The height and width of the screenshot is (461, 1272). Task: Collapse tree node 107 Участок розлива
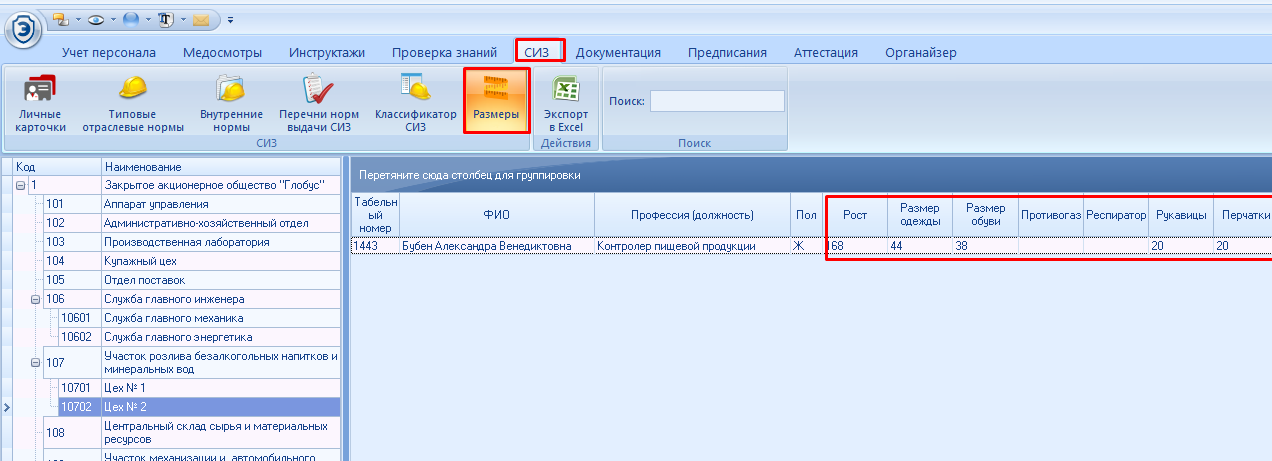[x=36, y=362]
